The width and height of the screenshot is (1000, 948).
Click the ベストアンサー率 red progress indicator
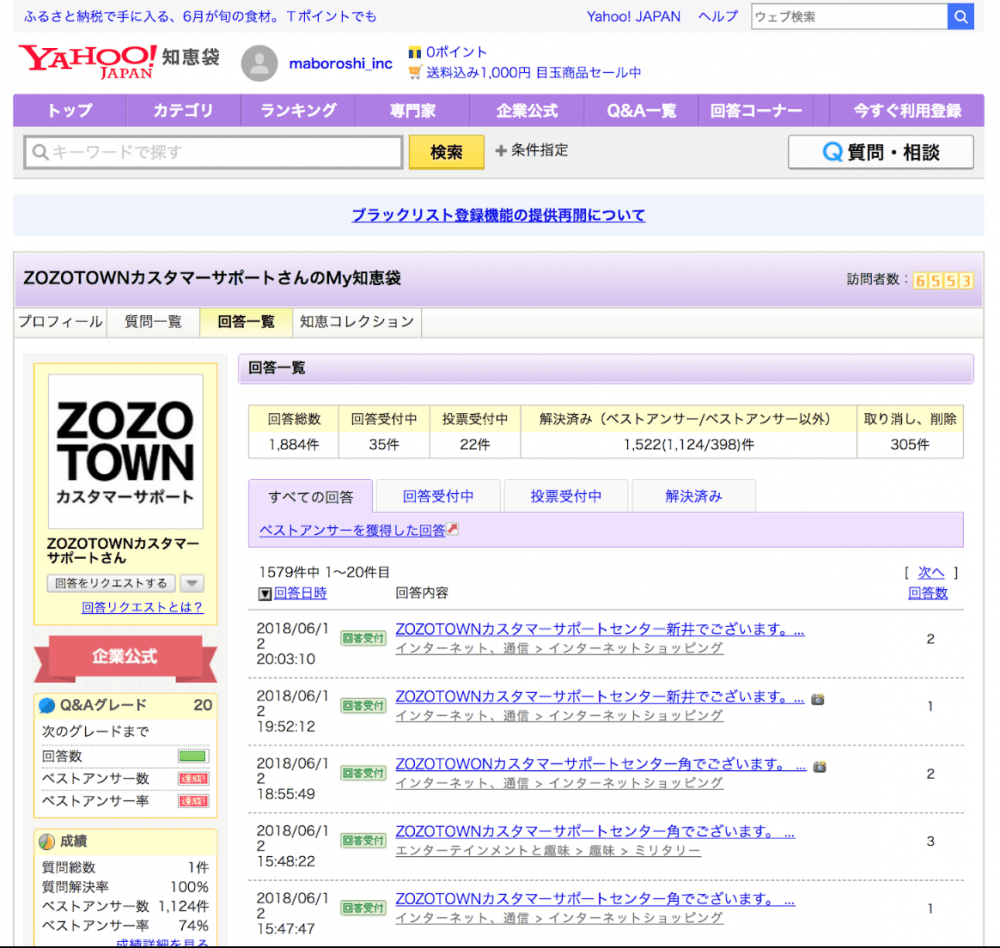point(193,801)
